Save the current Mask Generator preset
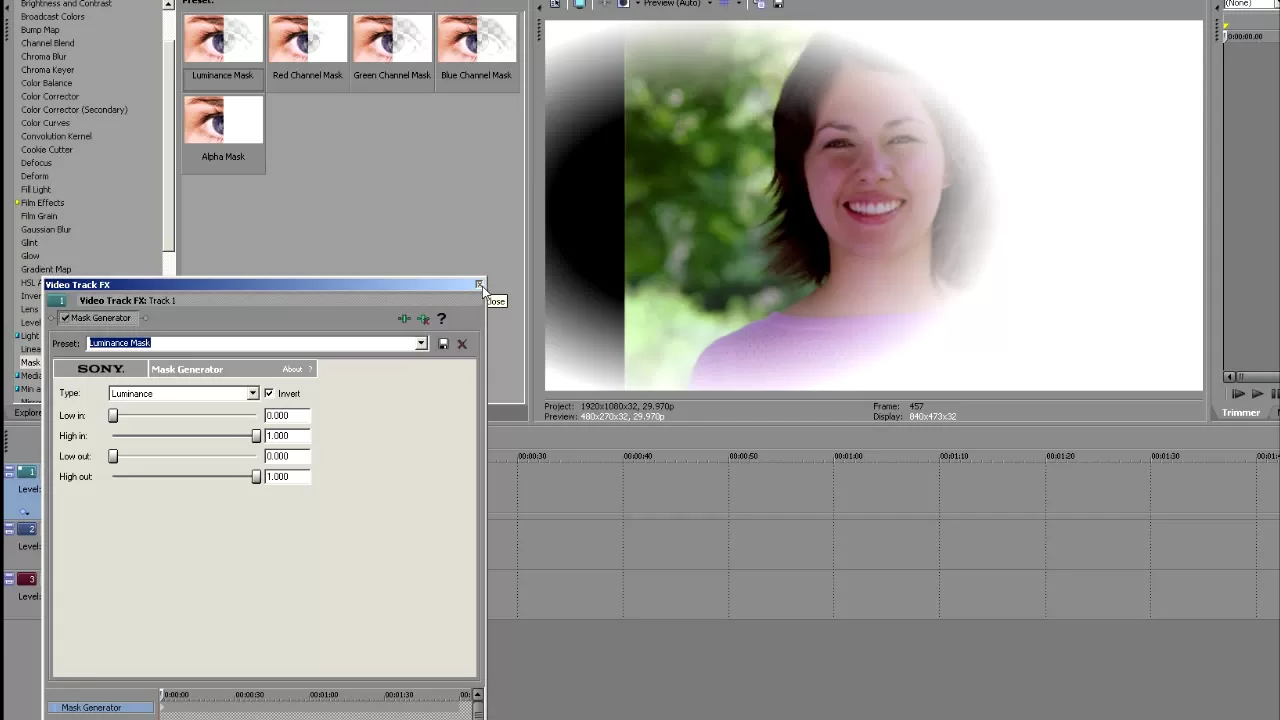1280x720 pixels. click(x=444, y=344)
